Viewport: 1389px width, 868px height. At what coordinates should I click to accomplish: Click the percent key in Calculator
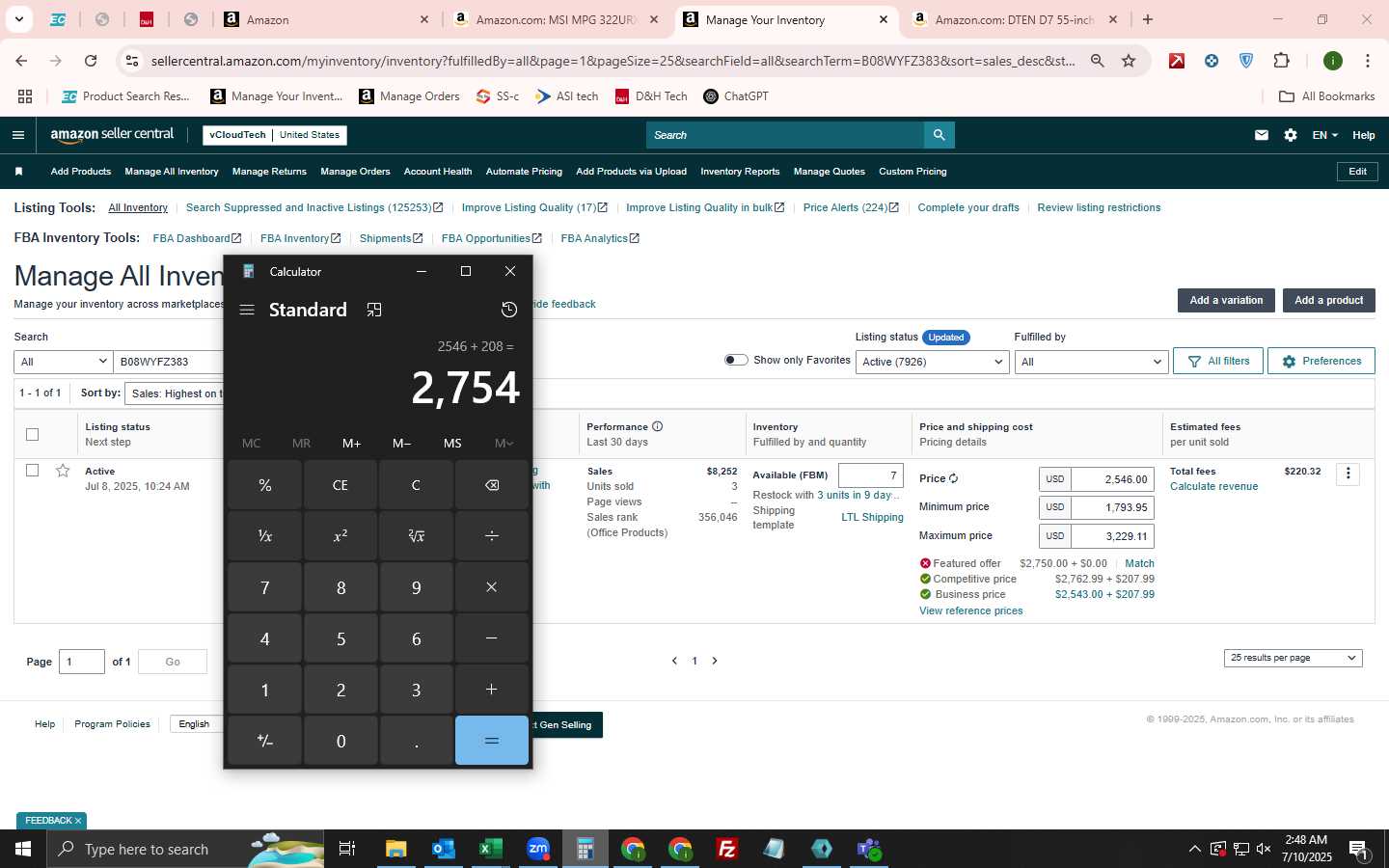pyautogui.click(x=265, y=485)
